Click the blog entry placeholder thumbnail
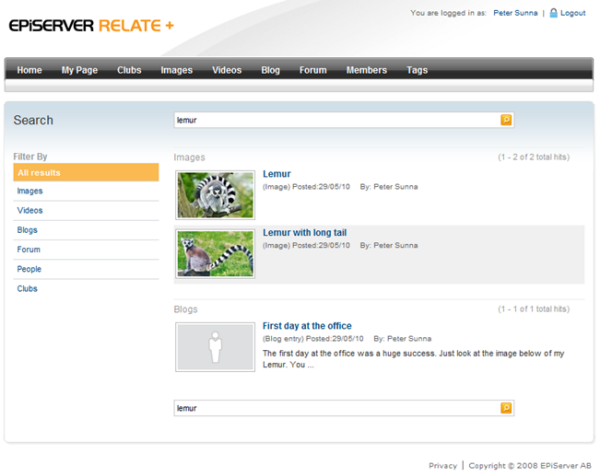The width and height of the screenshot is (600, 475). point(215,346)
